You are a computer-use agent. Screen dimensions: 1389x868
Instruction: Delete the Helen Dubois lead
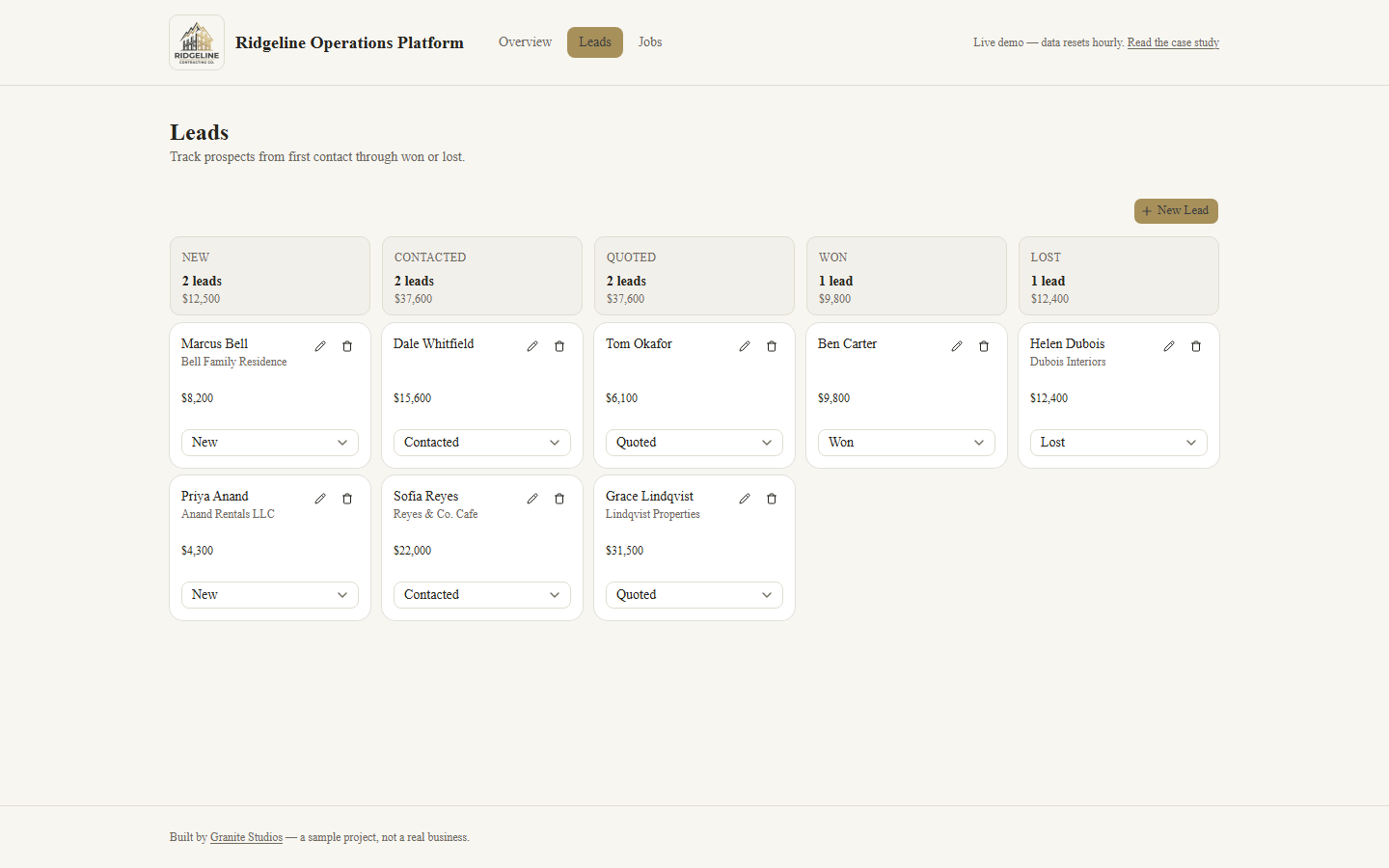click(x=1196, y=346)
